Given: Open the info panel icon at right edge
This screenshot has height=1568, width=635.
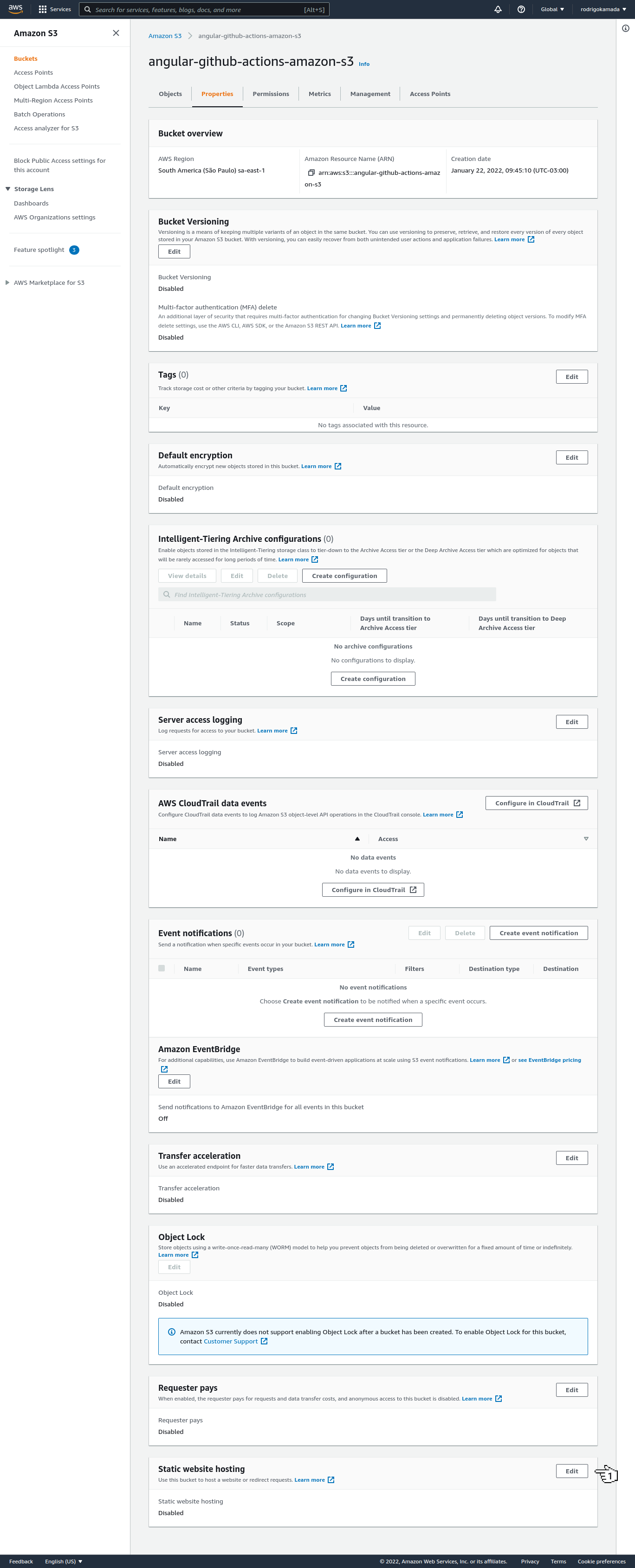Looking at the screenshot, I should pos(625,29).
